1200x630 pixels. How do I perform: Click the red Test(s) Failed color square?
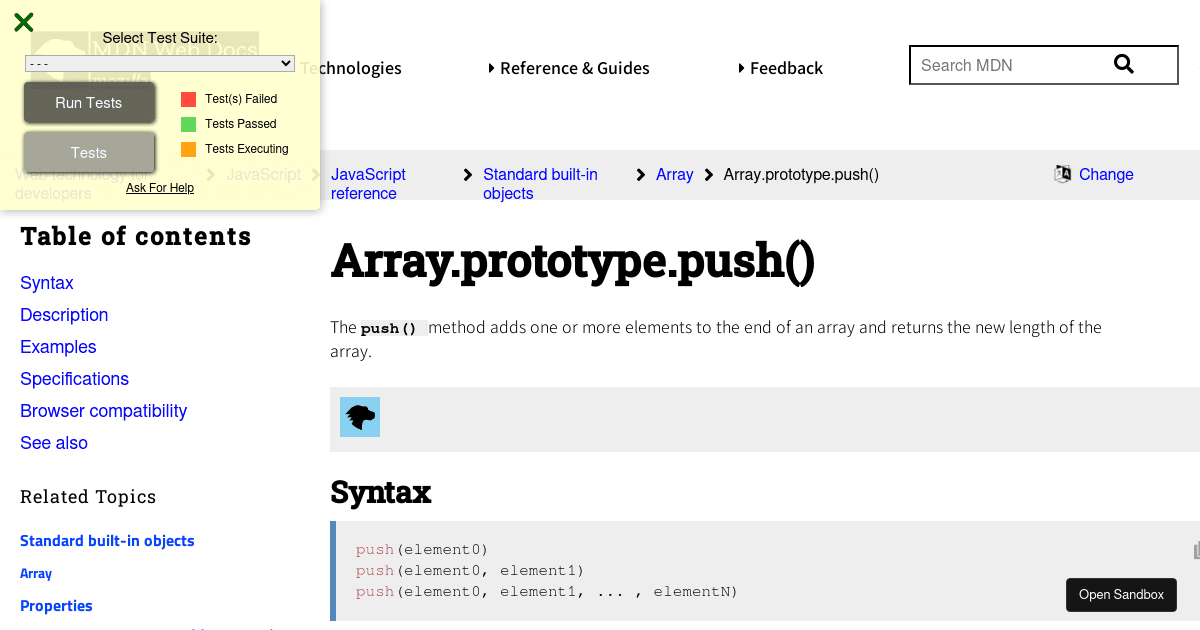click(187, 98)
